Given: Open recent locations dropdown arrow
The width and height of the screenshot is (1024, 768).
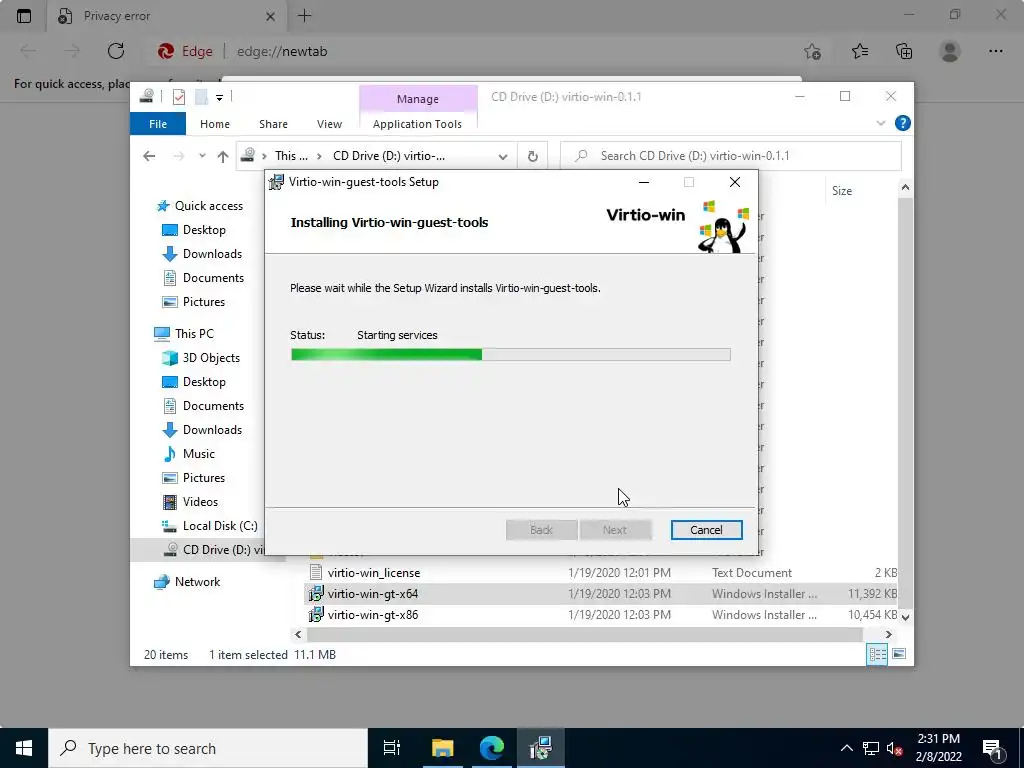Looking at the screenshot, I should point(202,155).
